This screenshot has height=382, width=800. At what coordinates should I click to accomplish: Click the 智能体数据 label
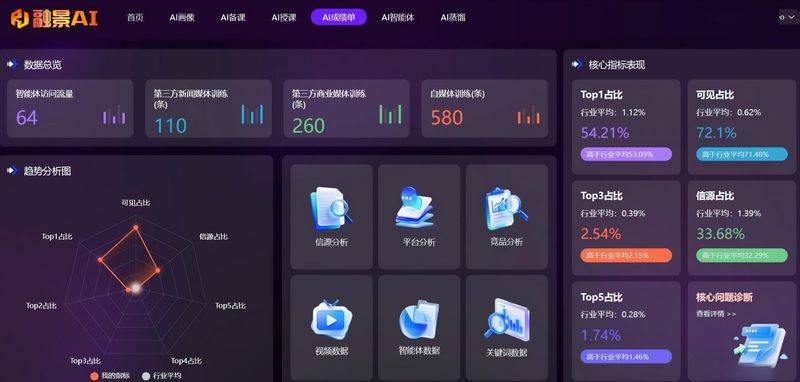(x=419, y=351)
